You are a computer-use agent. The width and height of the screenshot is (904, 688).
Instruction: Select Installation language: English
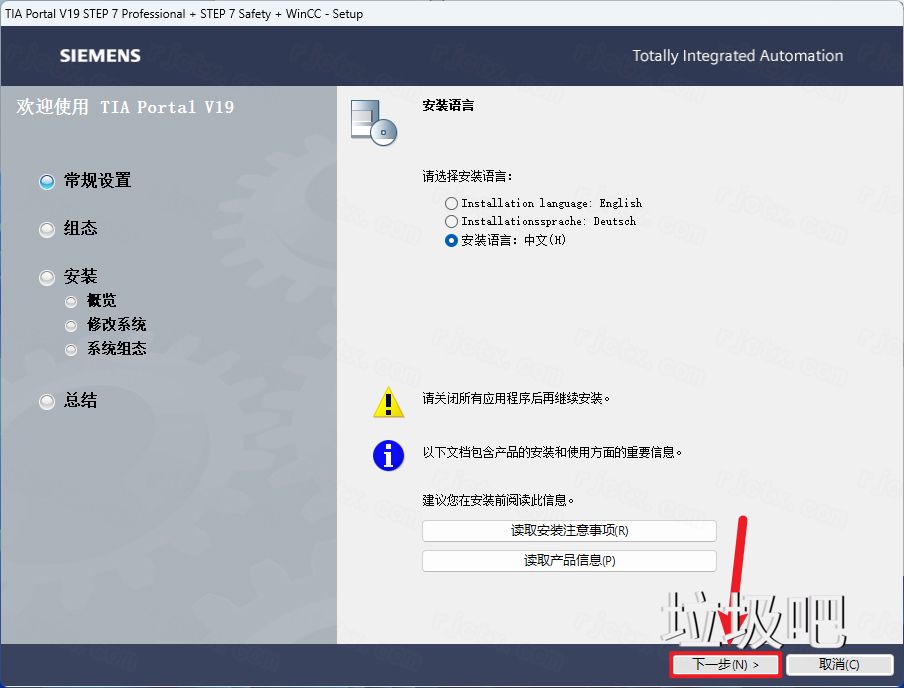tap(452, 203)
